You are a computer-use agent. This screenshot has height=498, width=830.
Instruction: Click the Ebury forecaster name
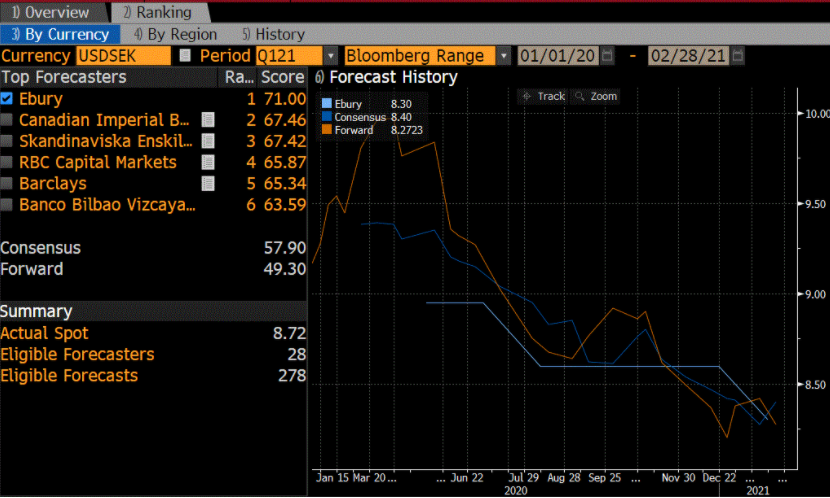[x=41, y=99]
